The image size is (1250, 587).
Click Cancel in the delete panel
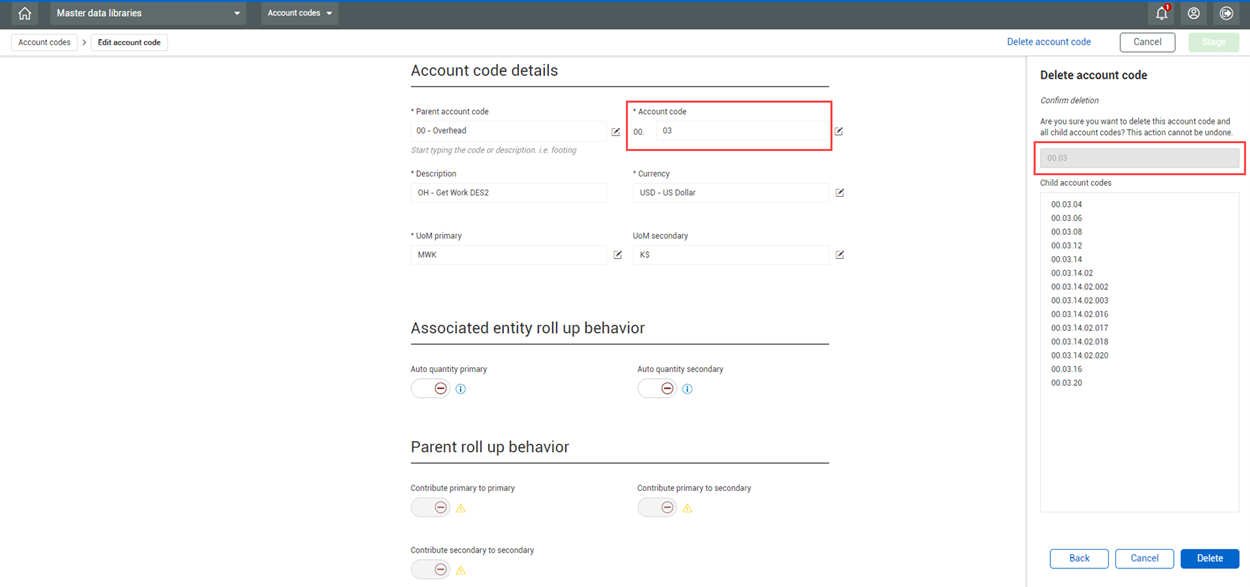1144,558
